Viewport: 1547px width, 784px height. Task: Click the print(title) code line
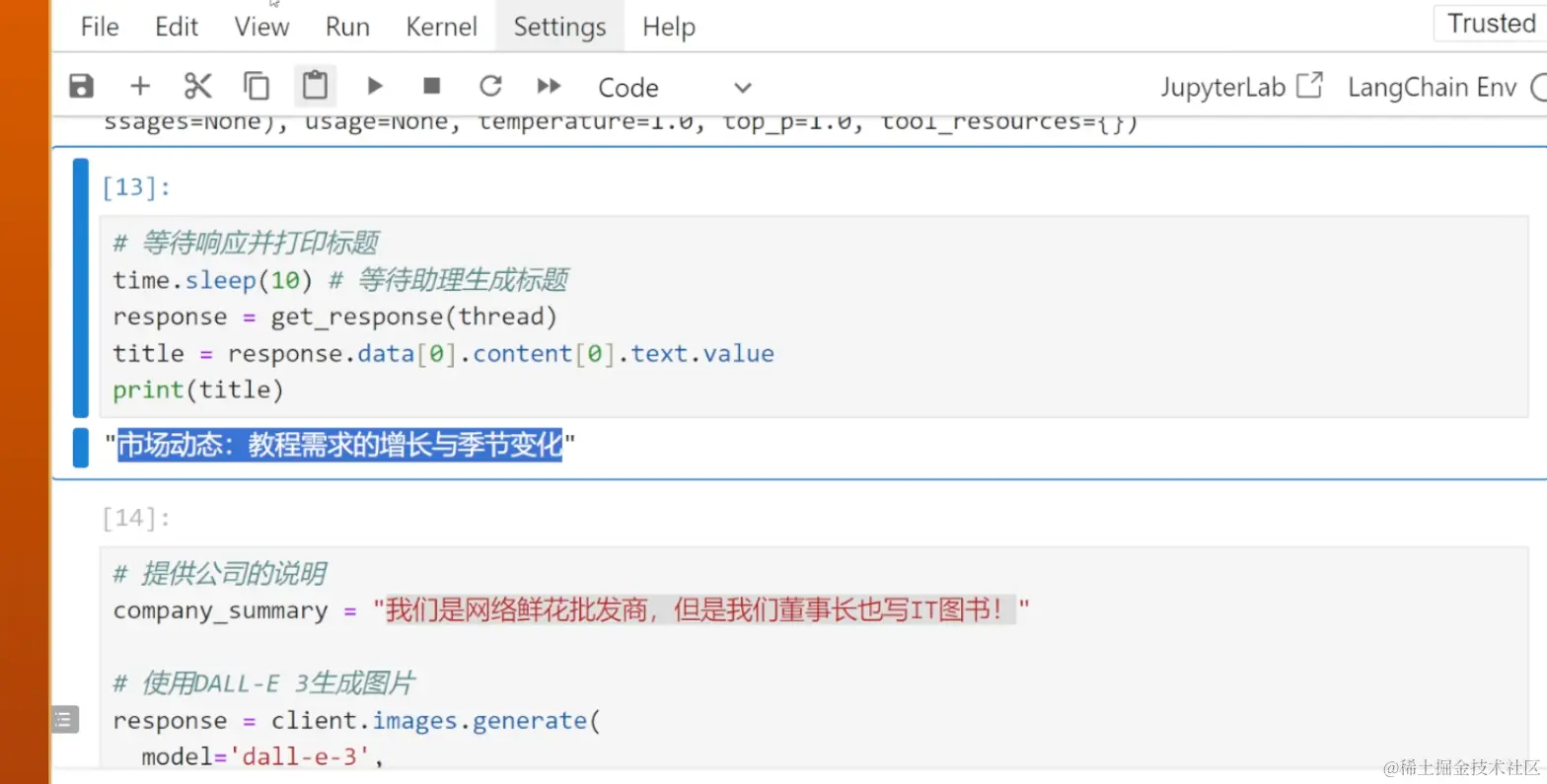coord(197,390)
